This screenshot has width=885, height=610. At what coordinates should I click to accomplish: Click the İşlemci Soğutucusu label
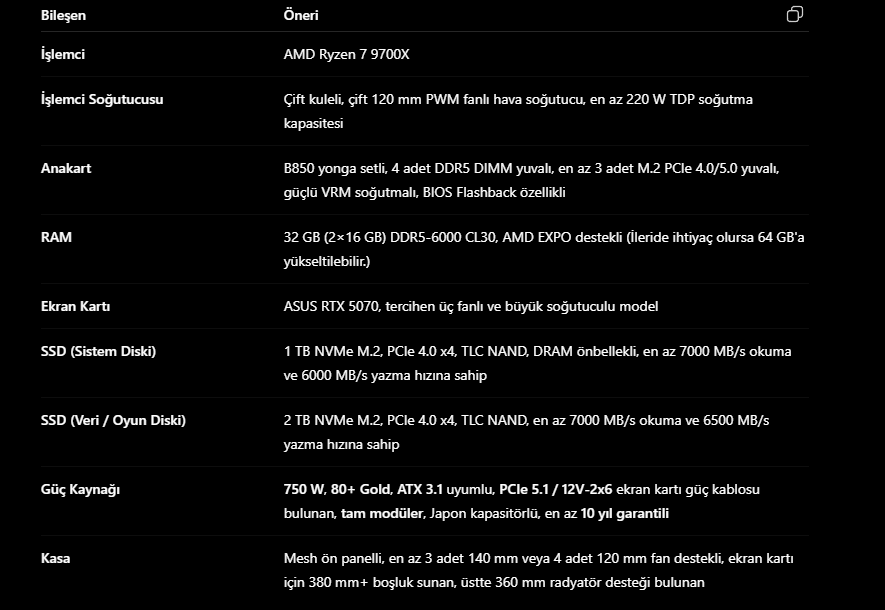[x=102, y=99]
